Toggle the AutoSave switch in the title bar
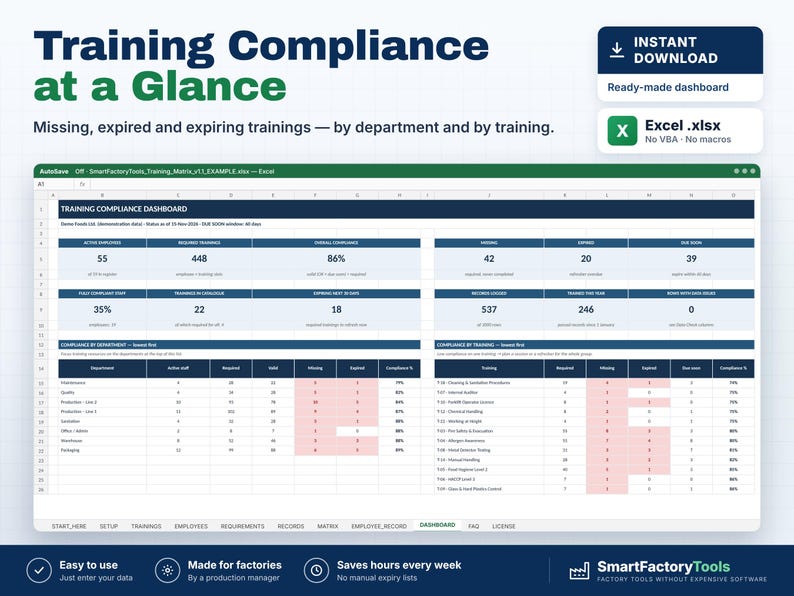This screenshot has height=596, width=794. click(x=80, y=172)
